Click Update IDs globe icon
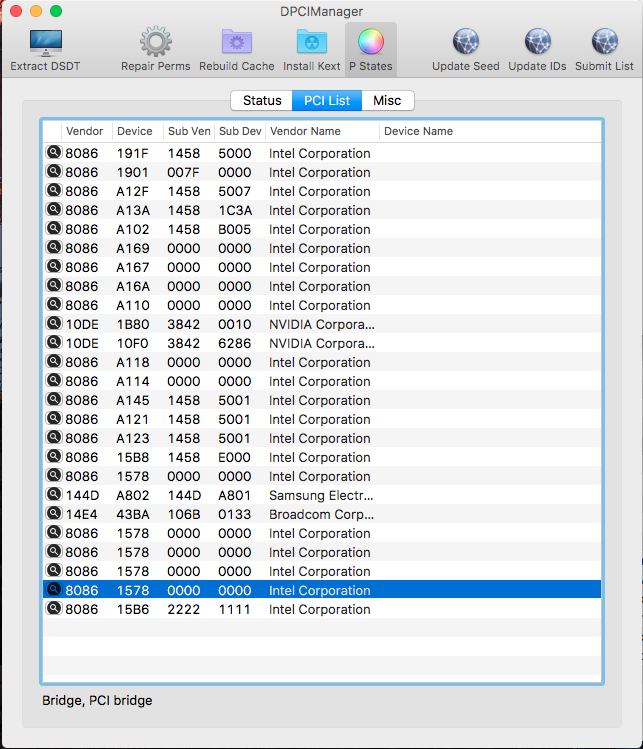This screenshot has width=643, height=749. click(x=537, y=41)
